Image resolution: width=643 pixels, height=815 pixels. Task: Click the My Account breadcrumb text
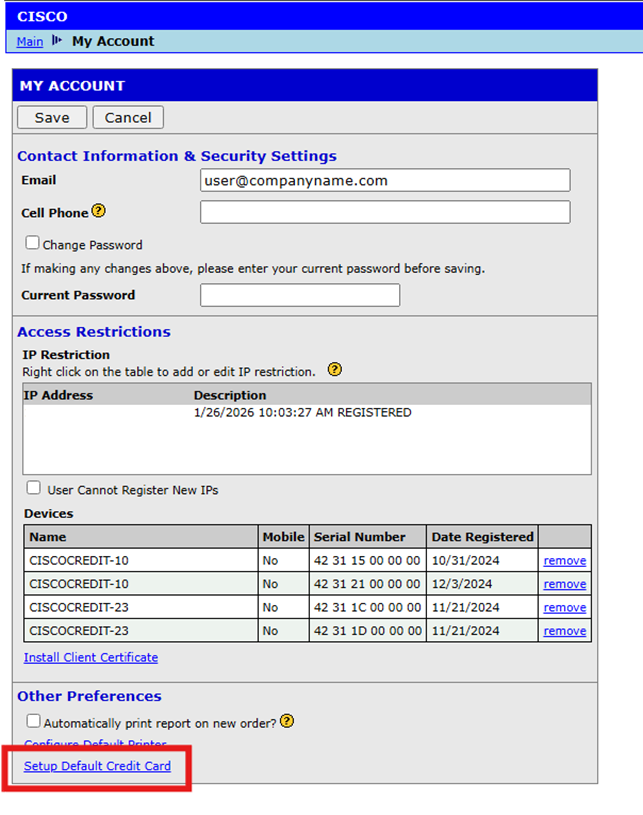point(113,41)
